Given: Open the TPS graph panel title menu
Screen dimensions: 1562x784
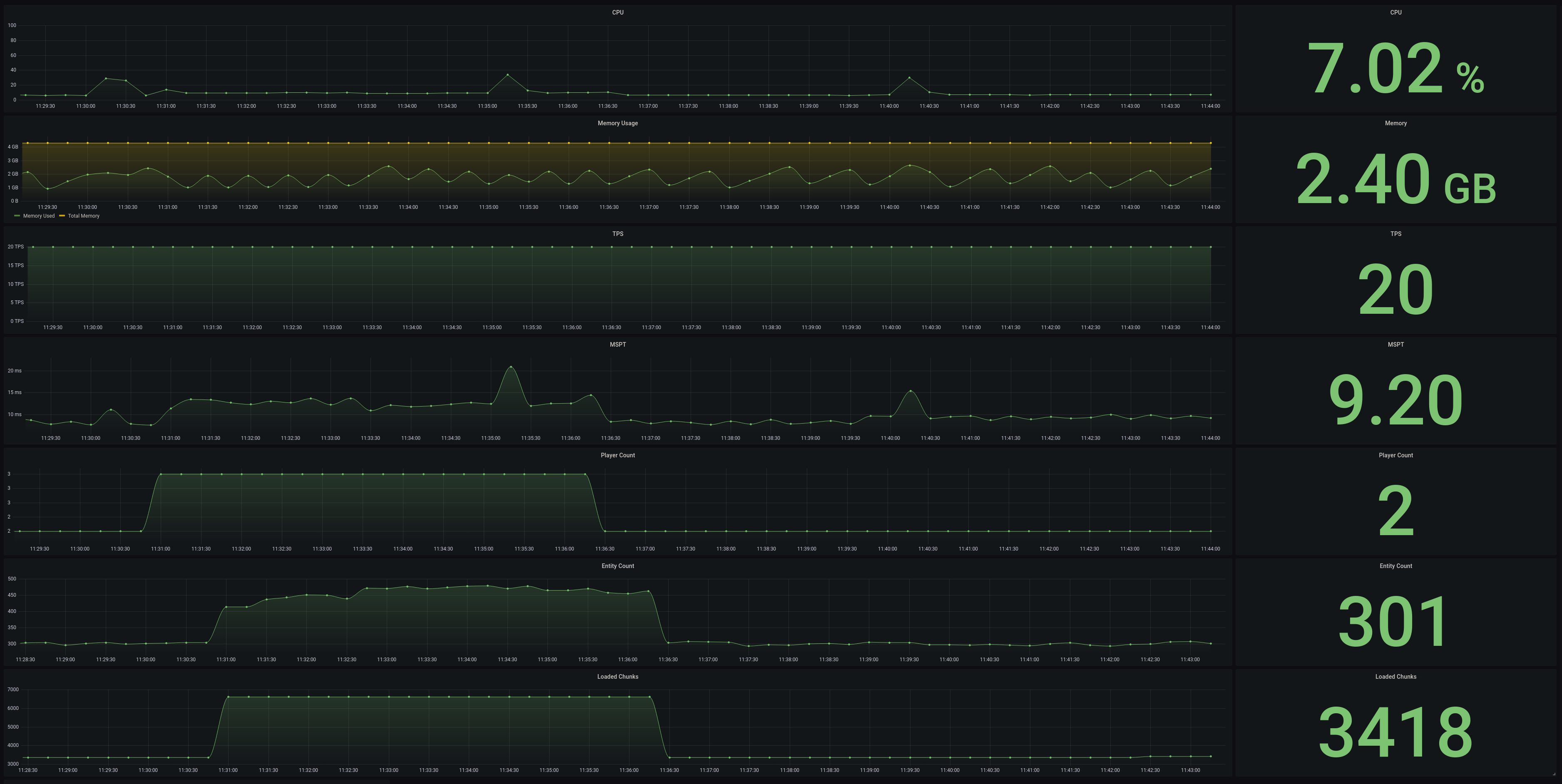Looking at the screenshot, I should click(x=617, y=234).
